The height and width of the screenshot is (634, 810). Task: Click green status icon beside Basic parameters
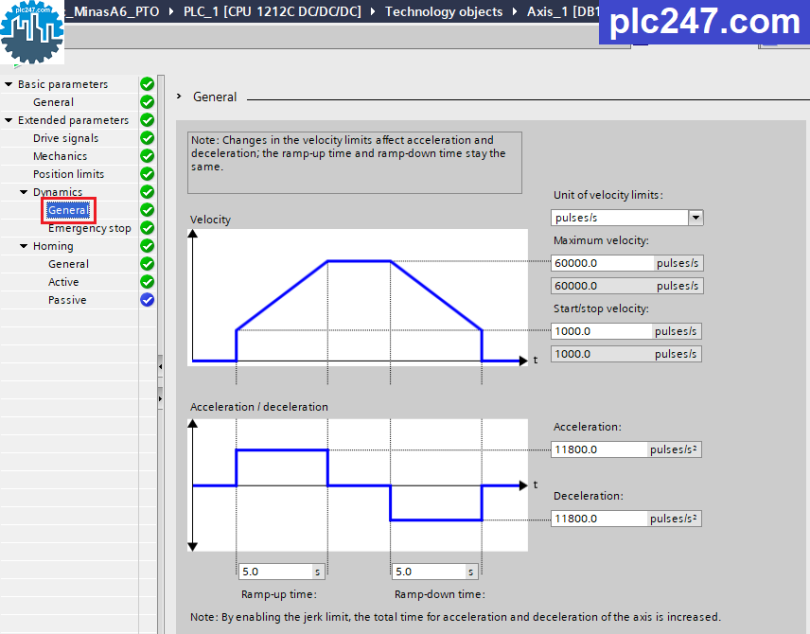(147, 84)
